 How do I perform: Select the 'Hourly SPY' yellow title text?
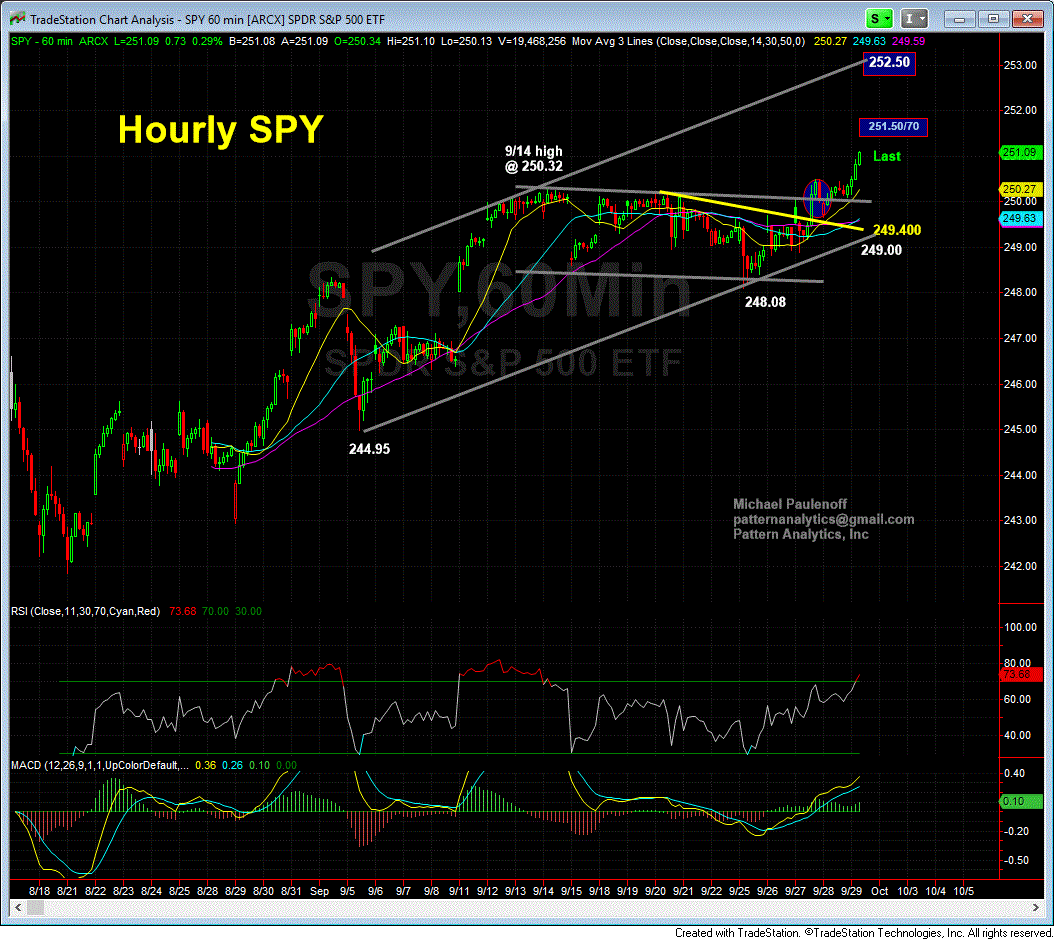(x=220, y=129)
